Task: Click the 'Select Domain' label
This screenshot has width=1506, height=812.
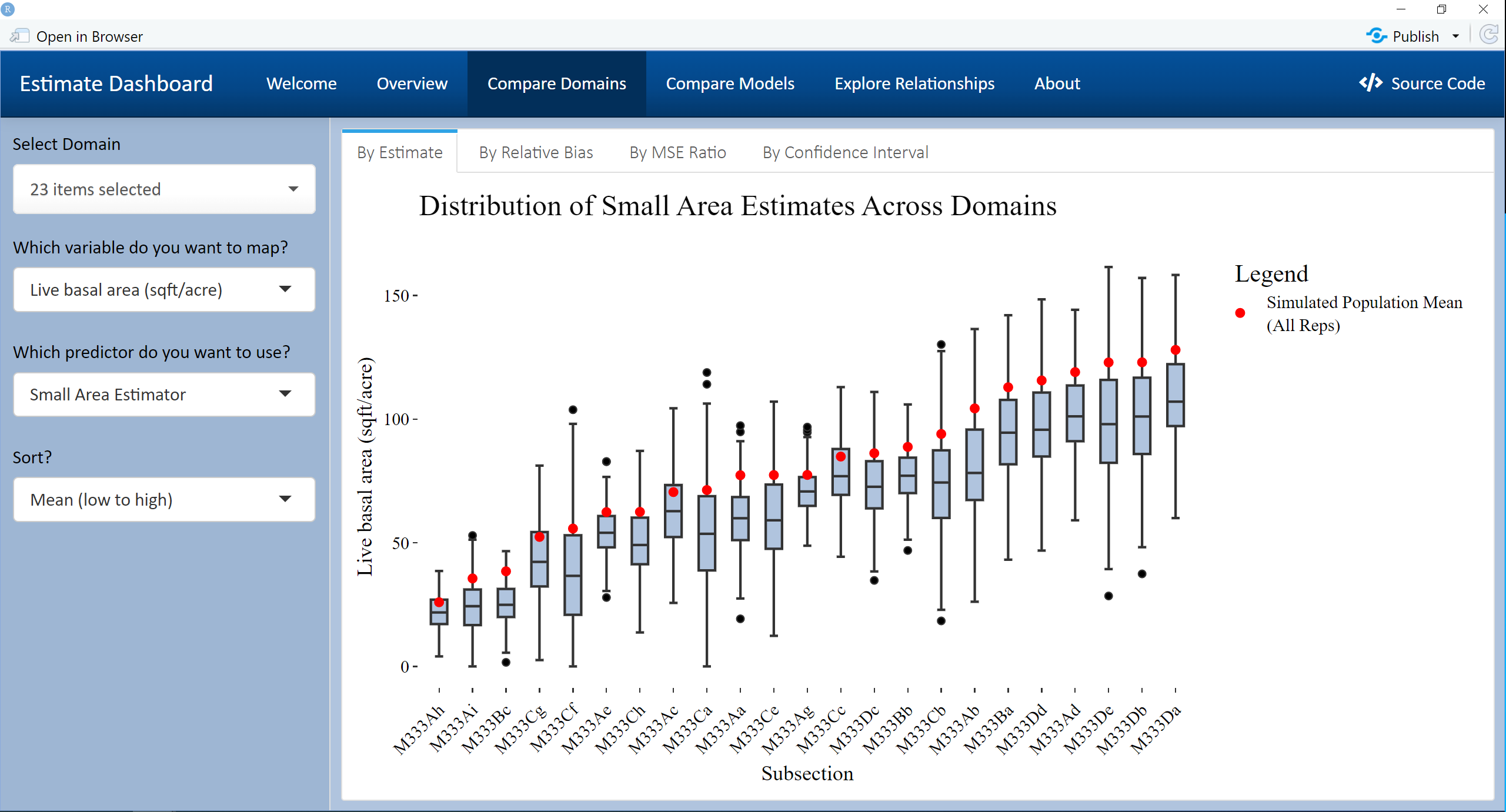Action: [x=66, y=143]
